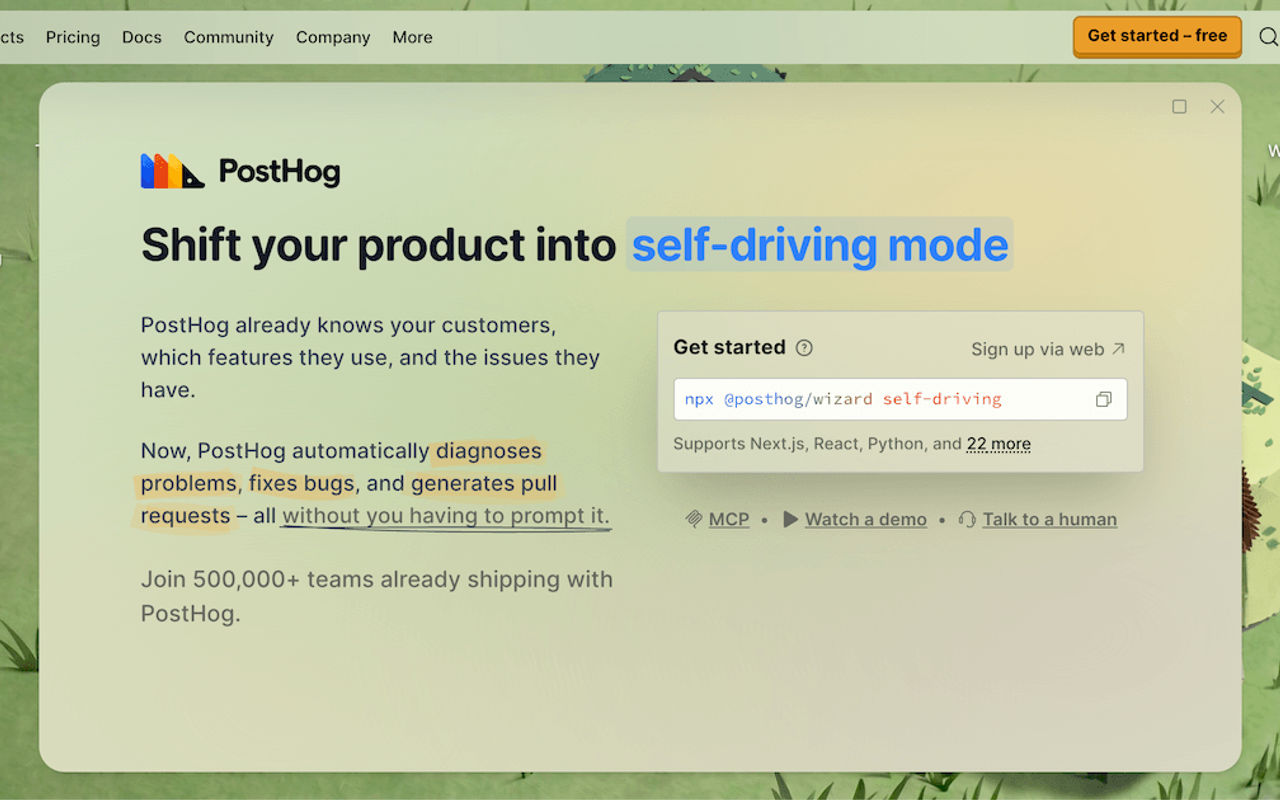
Task: Open the Get started help icon
Action: [804, 348]
